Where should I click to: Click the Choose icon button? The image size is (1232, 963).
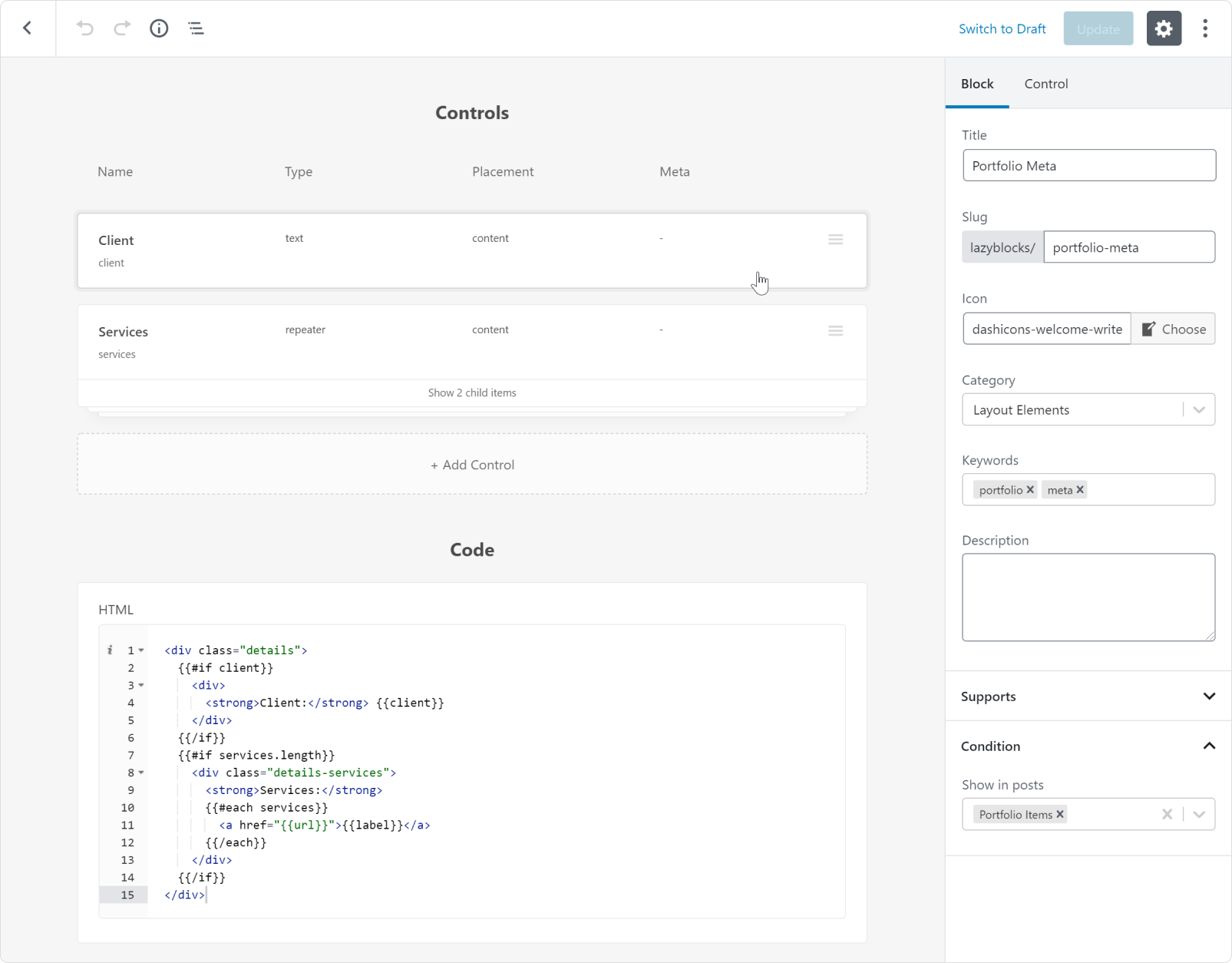pyautogui.click(x=1174, y=329)
